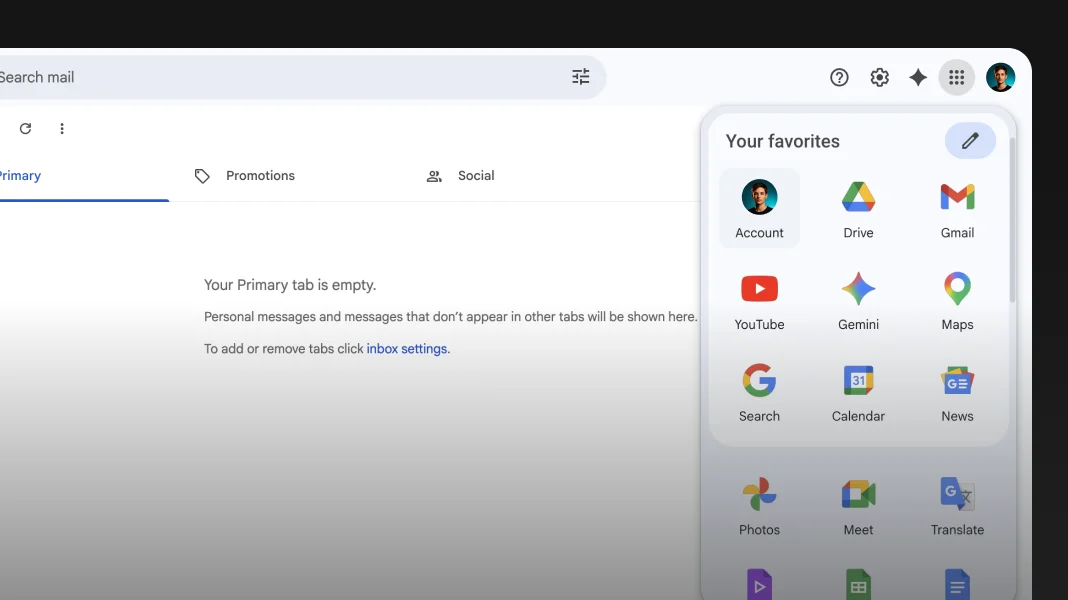Open Google News app
This screenshot has height=600, width=1068.
click(957, 393)
